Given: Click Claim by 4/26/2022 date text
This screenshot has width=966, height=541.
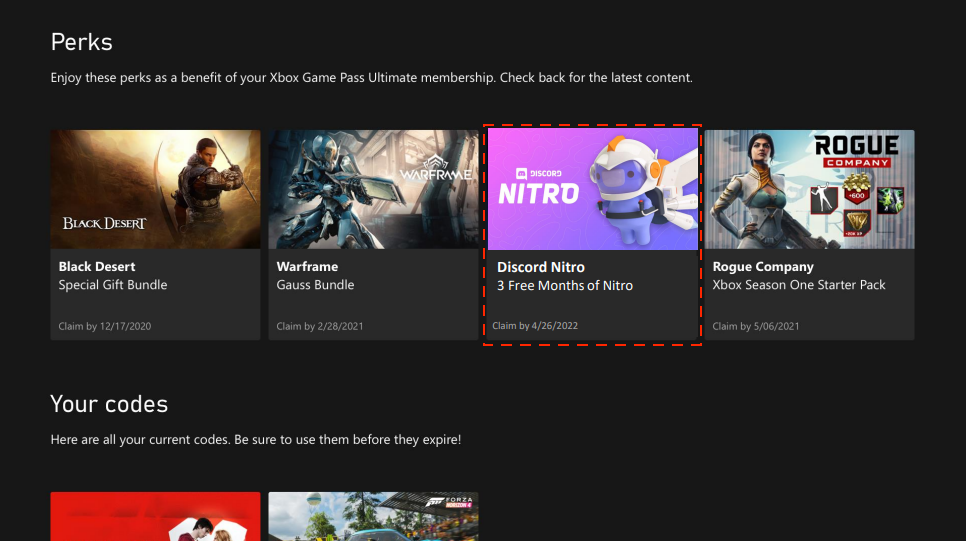Looking at the screenshot, I should (535, 325).
